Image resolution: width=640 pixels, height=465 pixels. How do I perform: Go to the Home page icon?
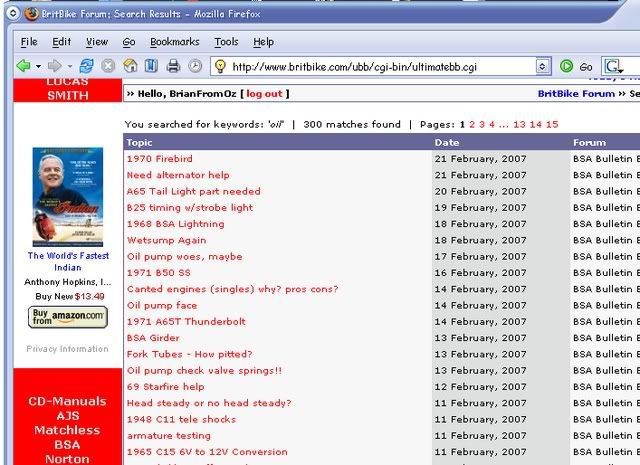(x=130, y=66)
